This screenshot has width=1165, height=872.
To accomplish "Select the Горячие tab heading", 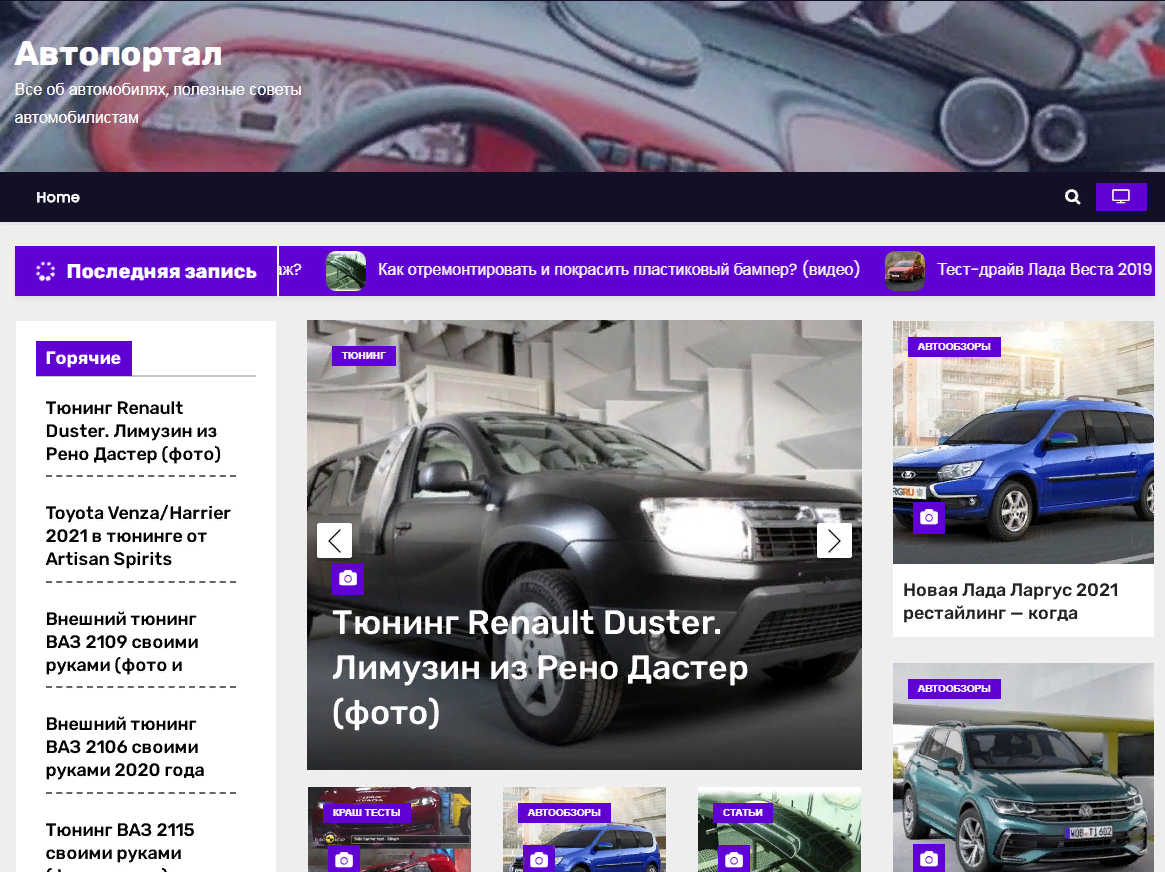I will click(x=83, y=358).
